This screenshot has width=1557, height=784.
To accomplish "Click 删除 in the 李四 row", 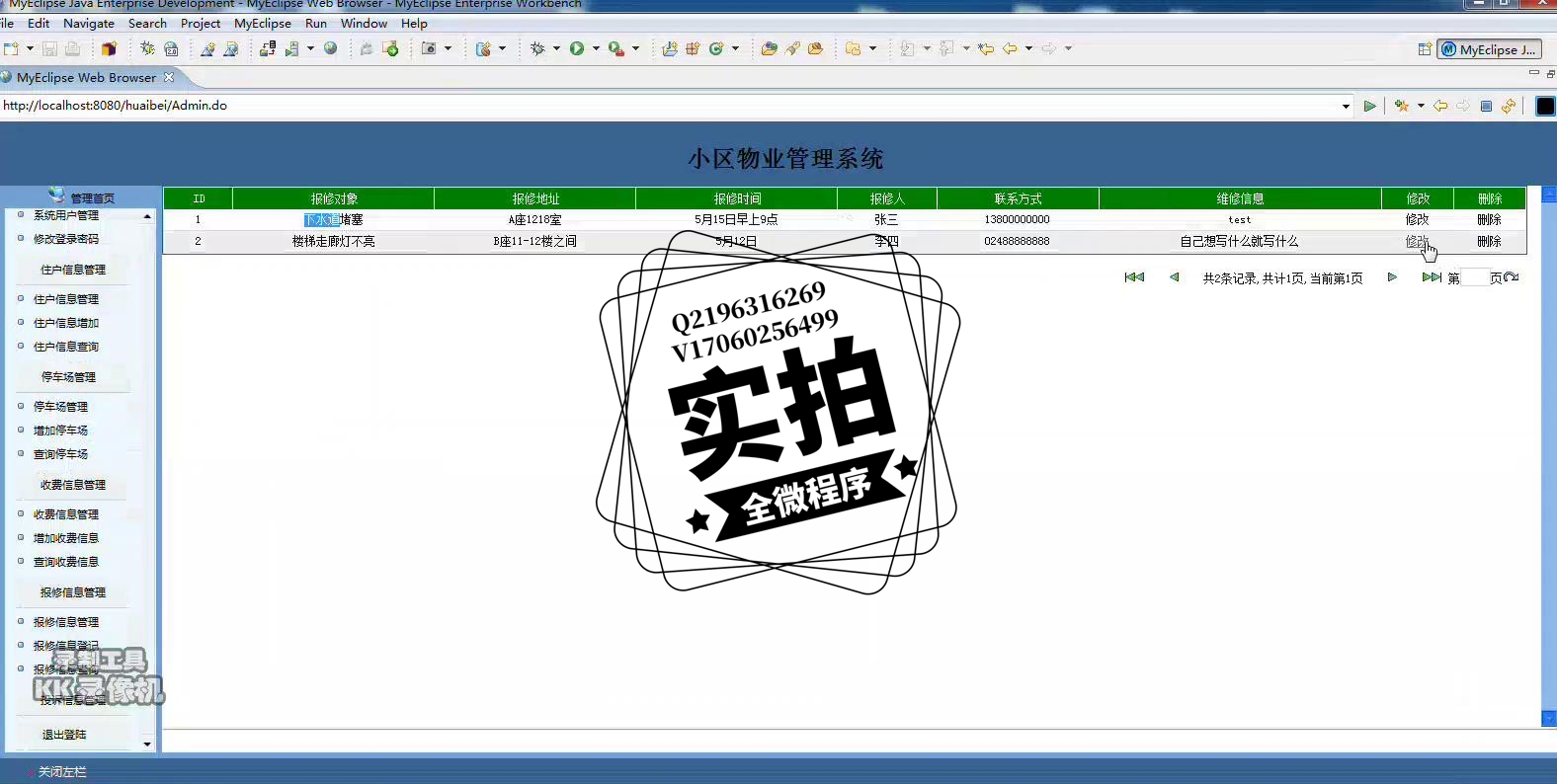I will tap(1489, 241).
